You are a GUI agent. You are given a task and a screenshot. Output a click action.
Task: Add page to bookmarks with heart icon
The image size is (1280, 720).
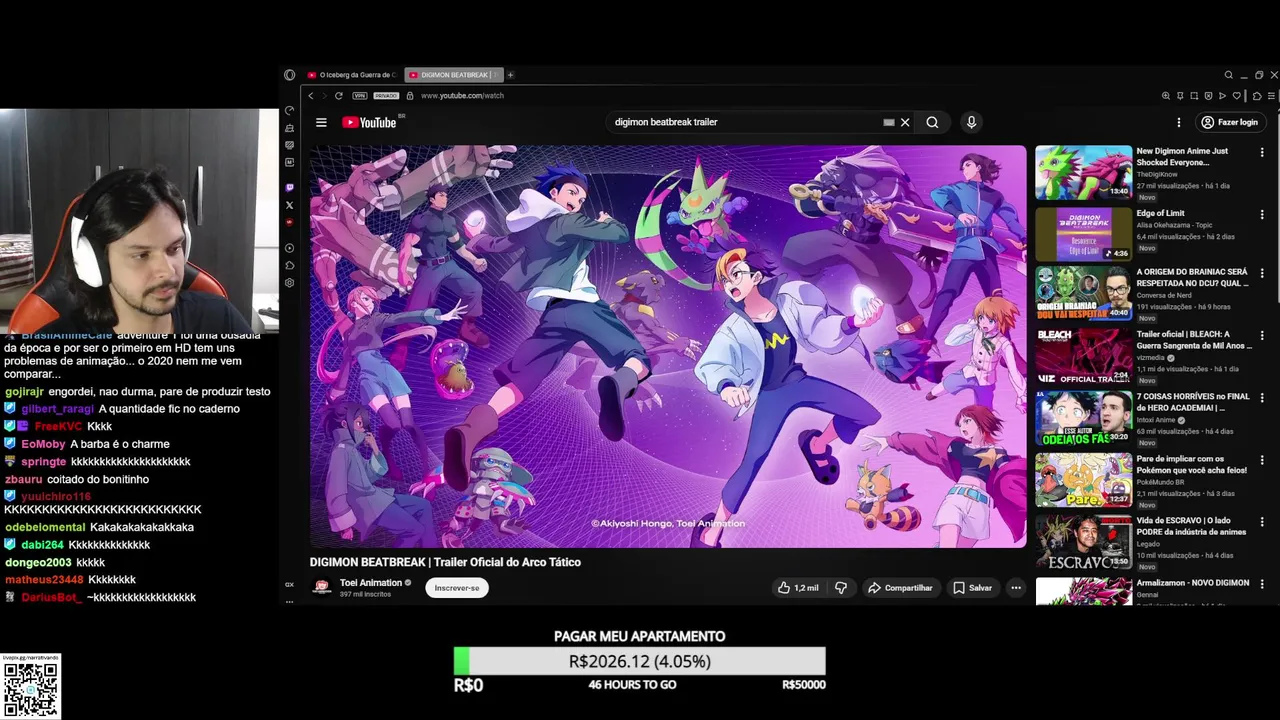1237,96
